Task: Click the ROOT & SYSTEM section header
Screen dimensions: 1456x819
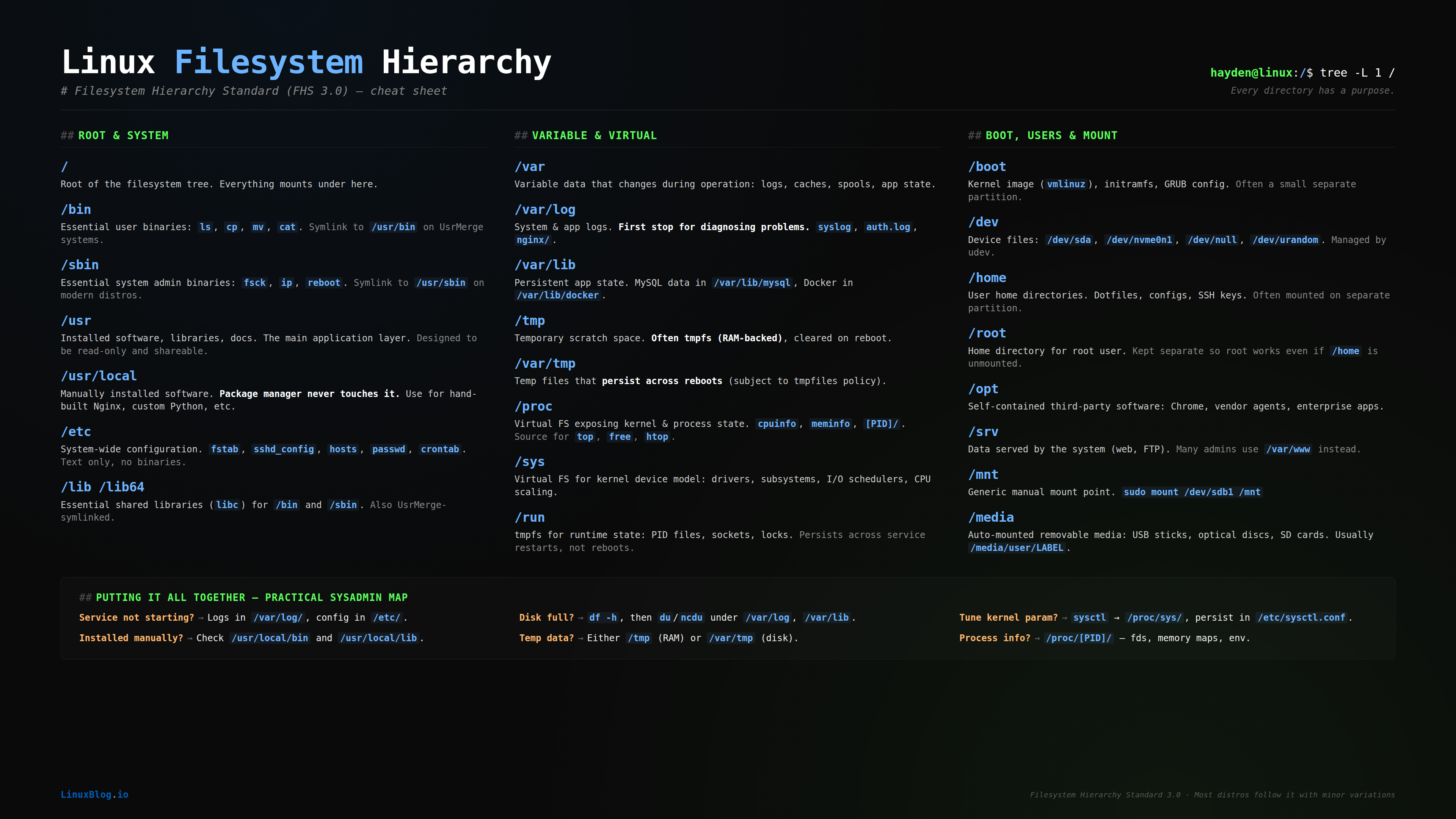Action: coord(122,135)
